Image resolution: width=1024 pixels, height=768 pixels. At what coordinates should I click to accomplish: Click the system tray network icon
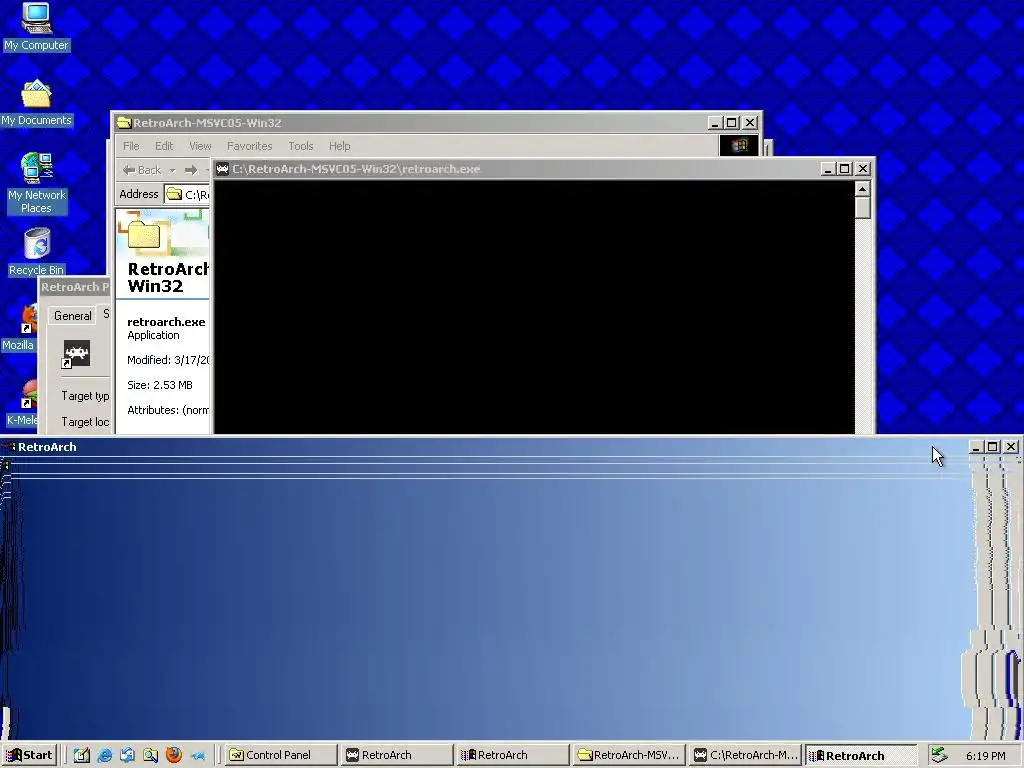pyautogui.click(x=938, y=755)
